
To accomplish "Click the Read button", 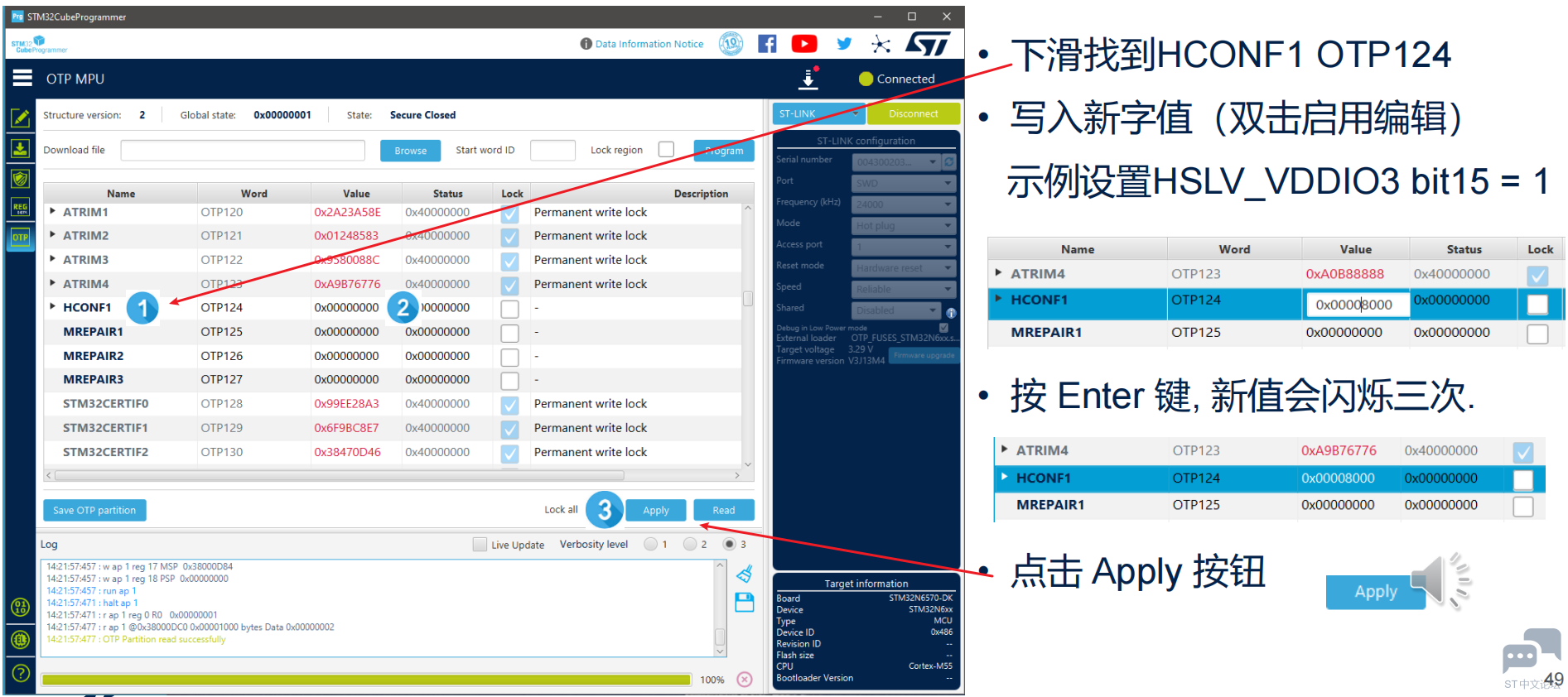I will pos(724,510).
